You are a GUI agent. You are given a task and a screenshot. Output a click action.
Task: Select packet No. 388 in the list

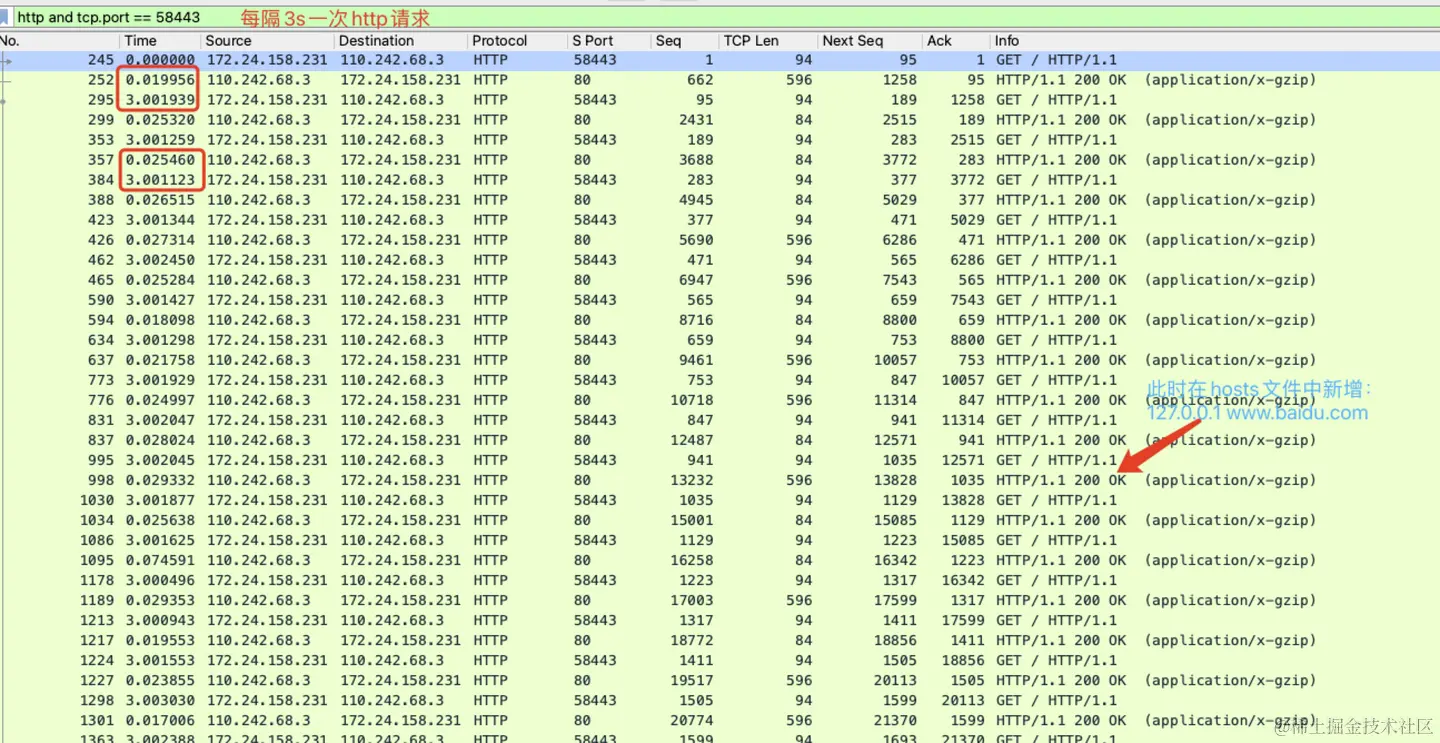(720, 200)
